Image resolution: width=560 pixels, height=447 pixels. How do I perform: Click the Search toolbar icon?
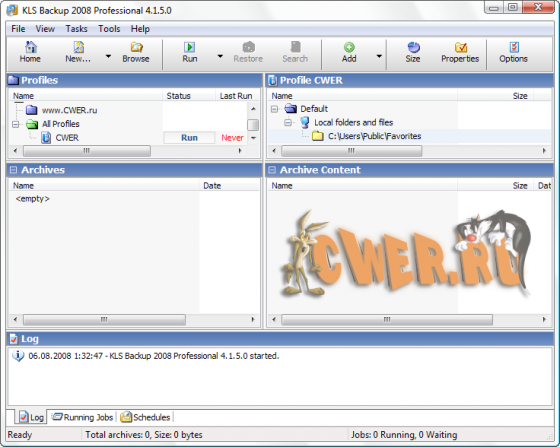pyautogui.click(x=295, y=47)
